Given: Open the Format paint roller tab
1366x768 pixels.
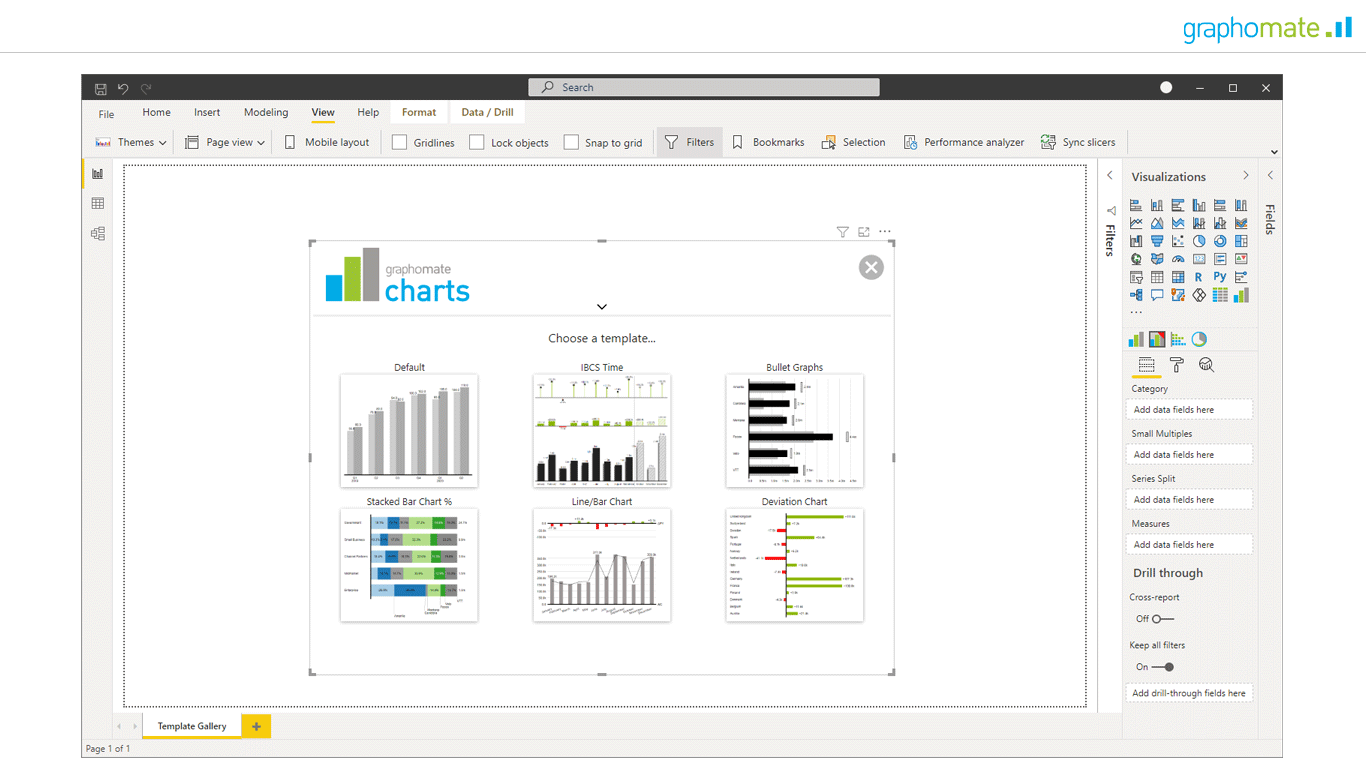Looking at the screenshot, I should pos(1177,365).
